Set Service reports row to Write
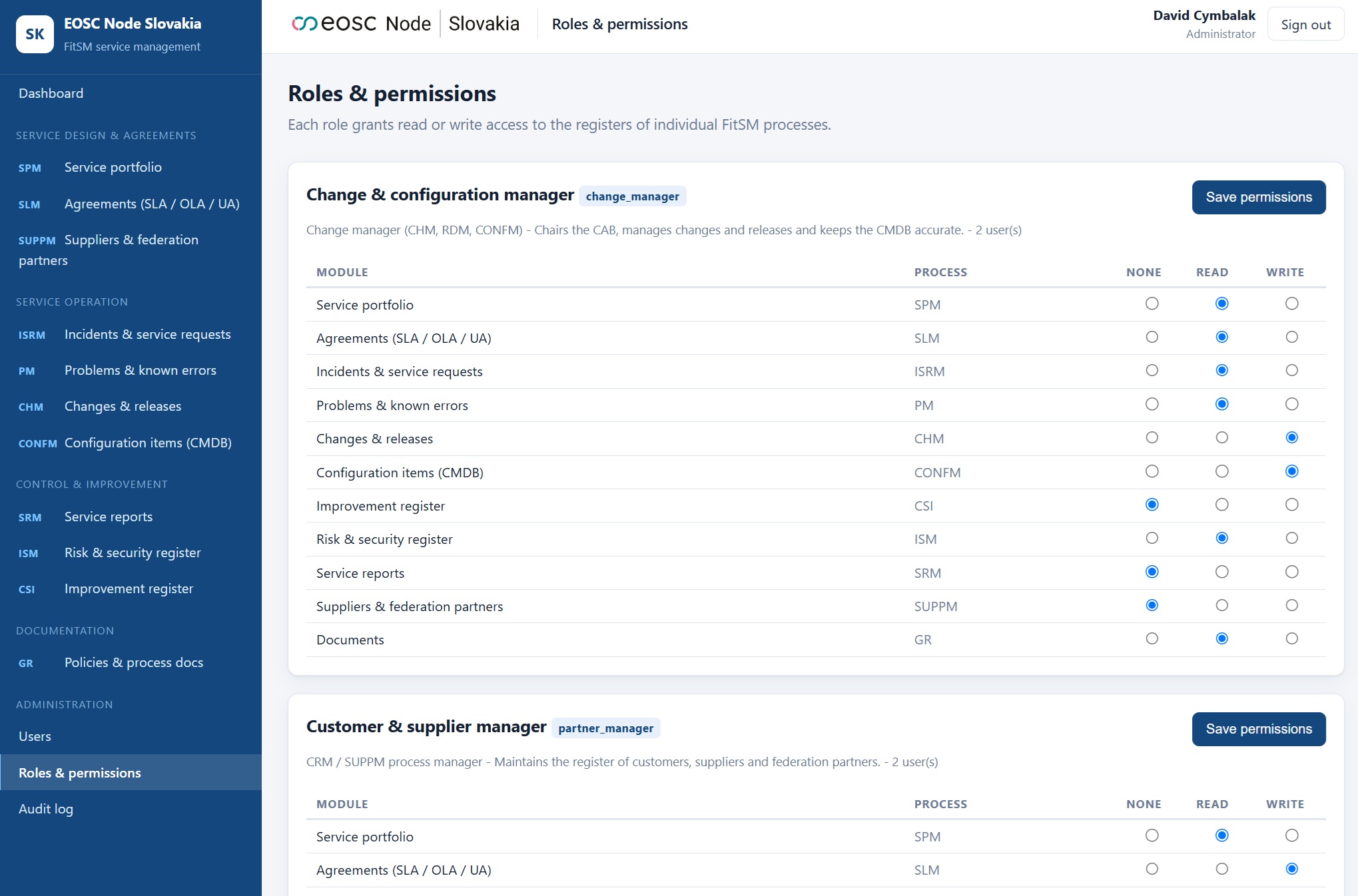The height and width of the screenshot is (896, 1358). pos(1291,572)
